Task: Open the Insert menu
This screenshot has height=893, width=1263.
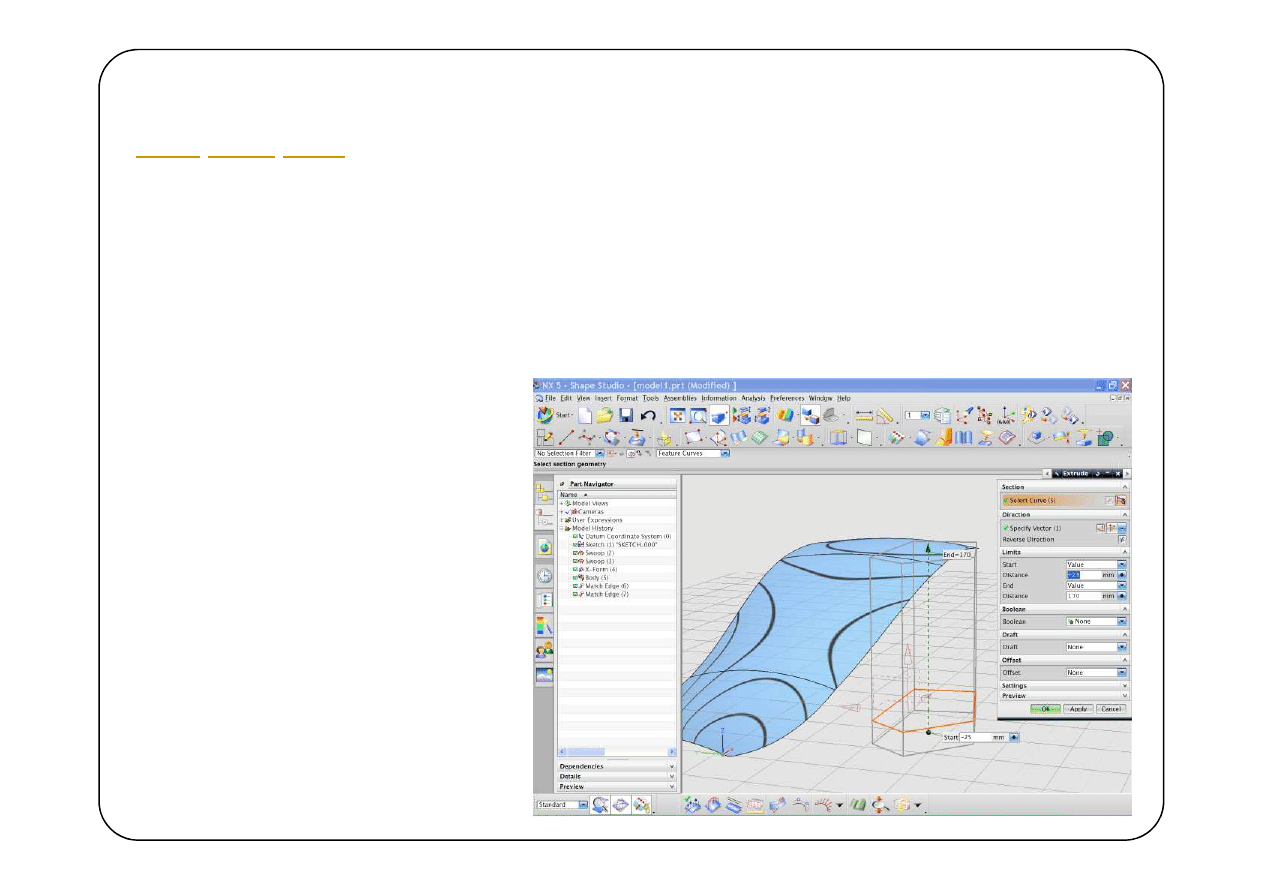Action: [603, 398]
